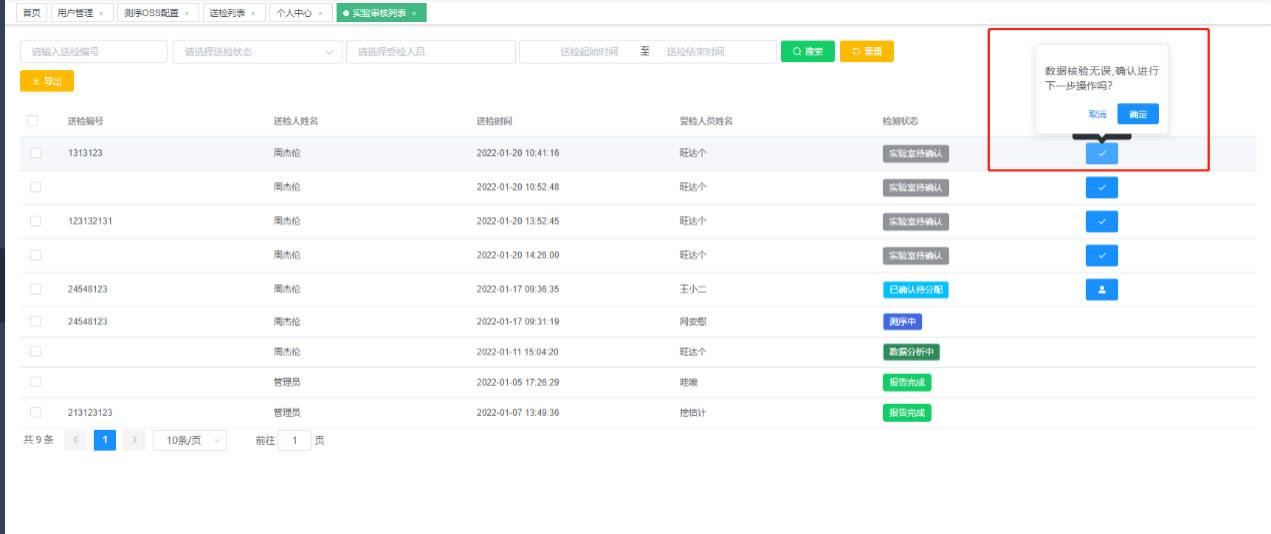The width and height of the screenshot is (1271, 534).
Task: Go to the 首页 tab
Action: pyautogui.click(x=33, y=13)
